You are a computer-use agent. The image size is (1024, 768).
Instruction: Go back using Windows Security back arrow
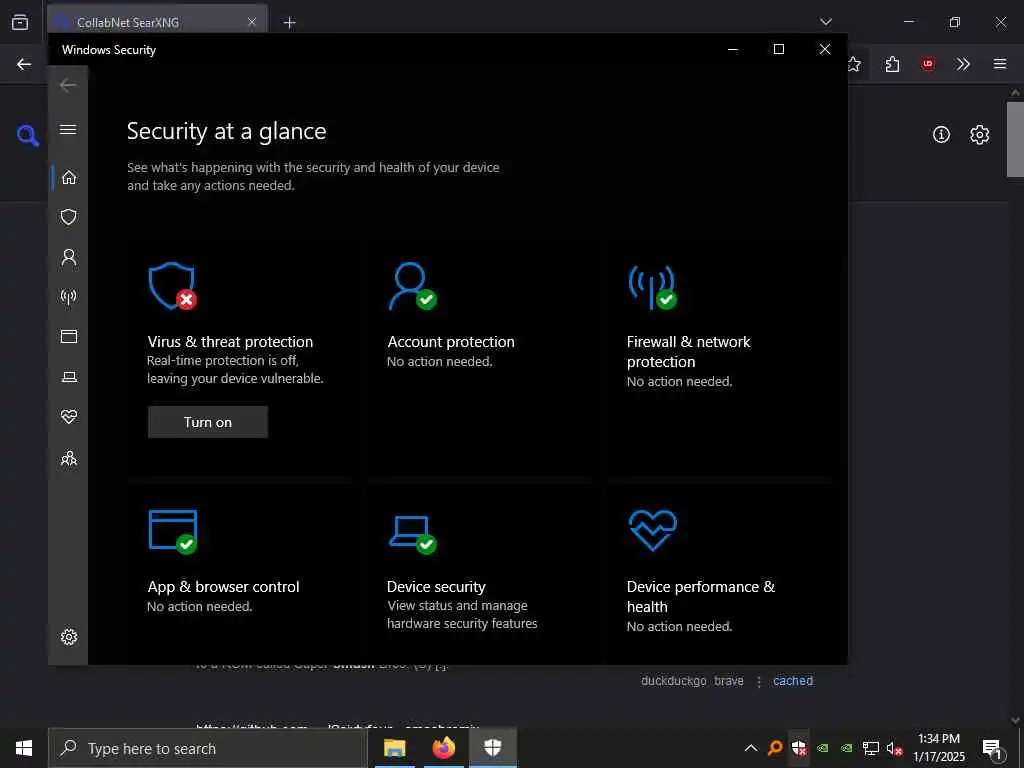pyautogui.click(x=68, y=85)
